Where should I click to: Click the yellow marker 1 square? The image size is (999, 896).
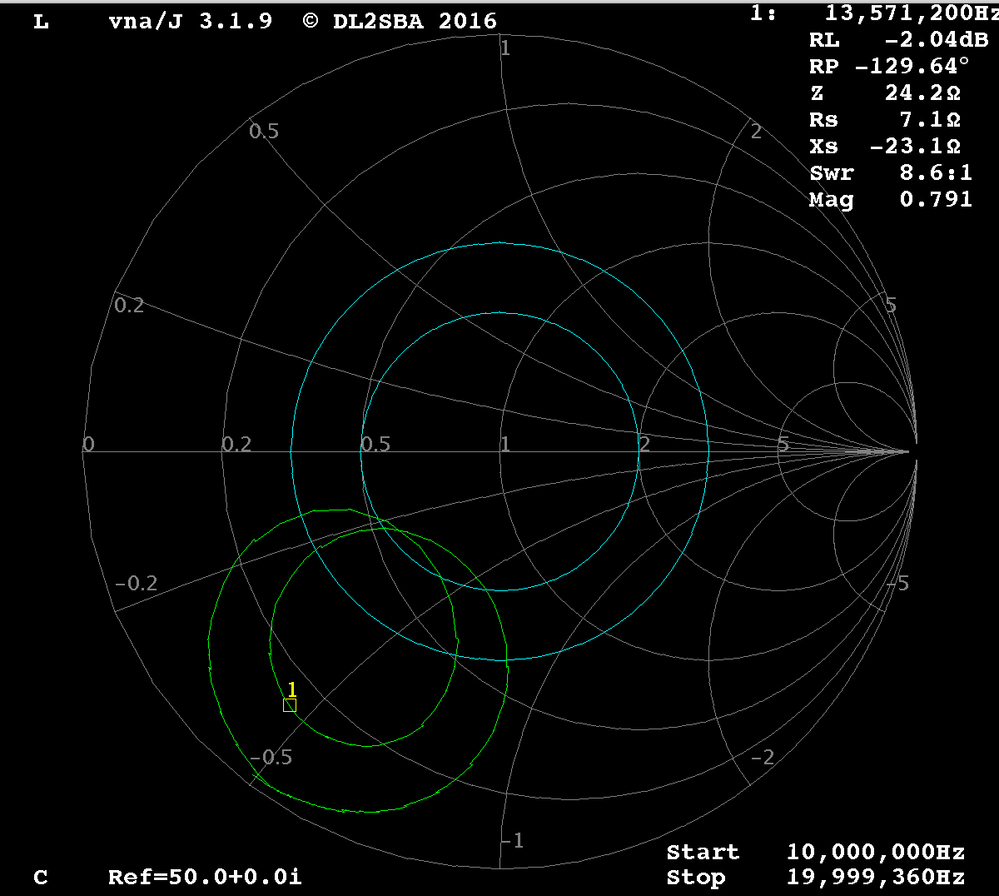[x=290, y=705]
